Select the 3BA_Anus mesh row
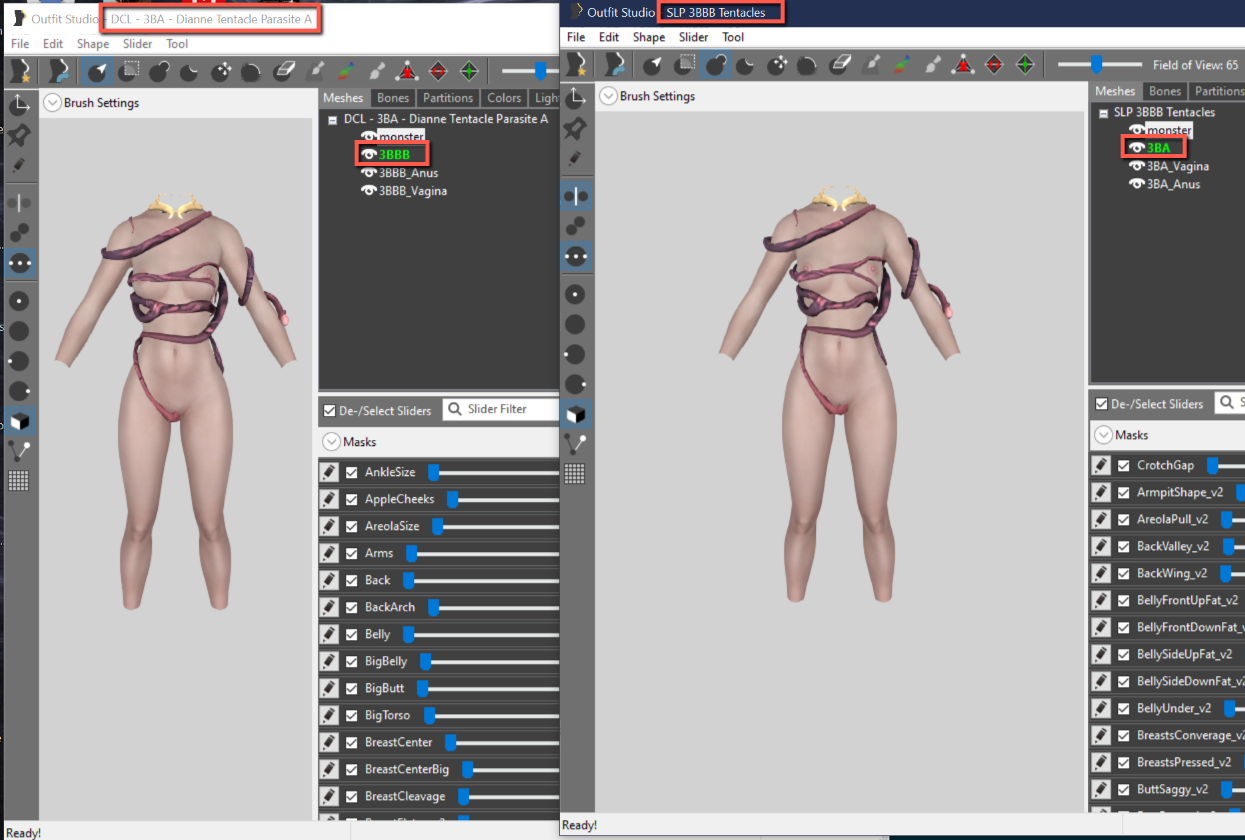This screenshot has width=1245, height=840. 1174,184
